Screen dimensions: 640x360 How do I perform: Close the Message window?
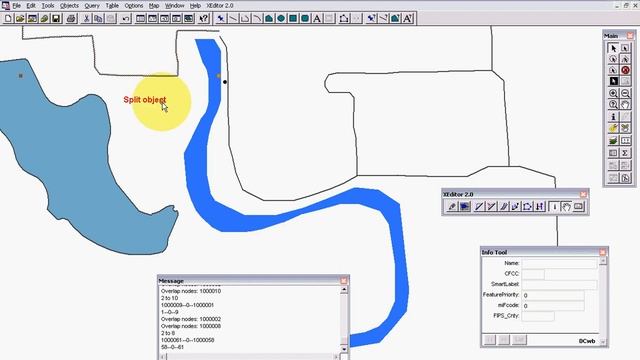[344, 280]
